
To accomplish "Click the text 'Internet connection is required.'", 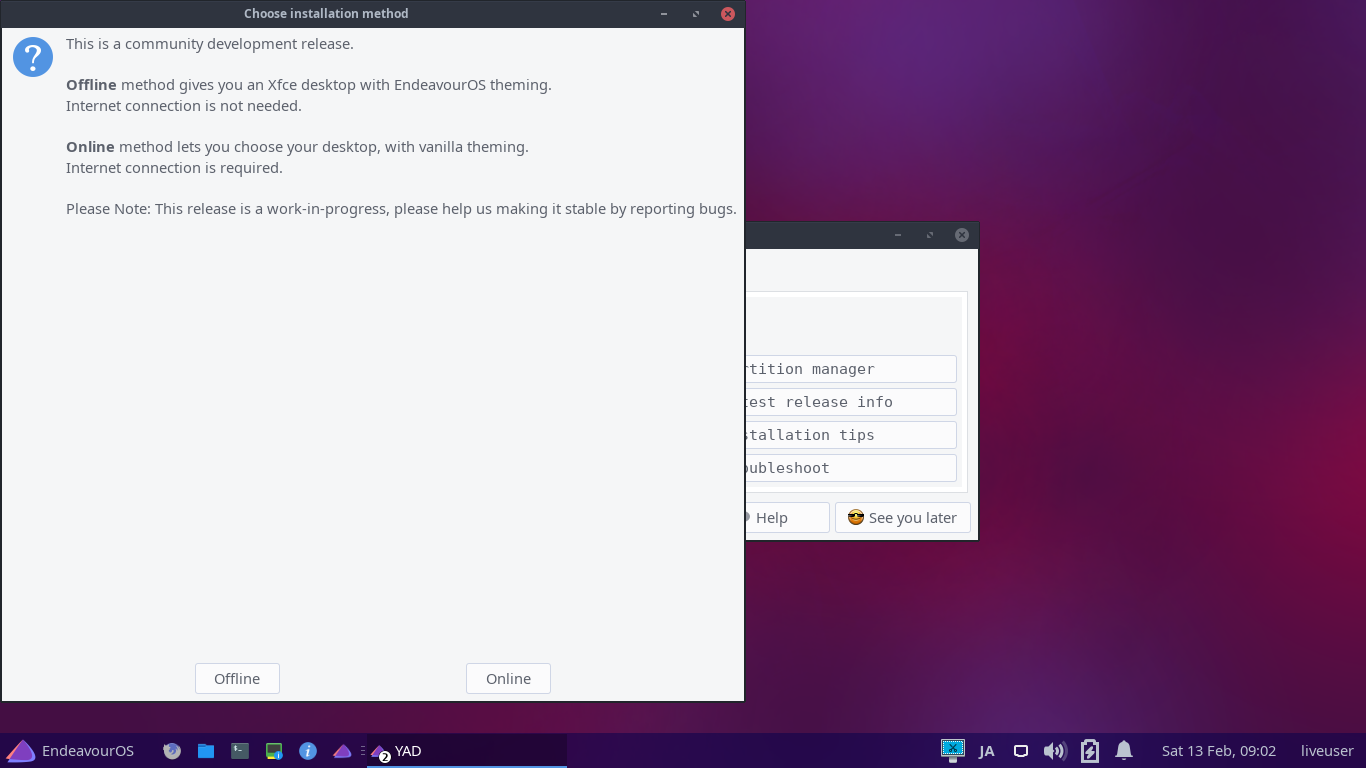I will (174, 168).
